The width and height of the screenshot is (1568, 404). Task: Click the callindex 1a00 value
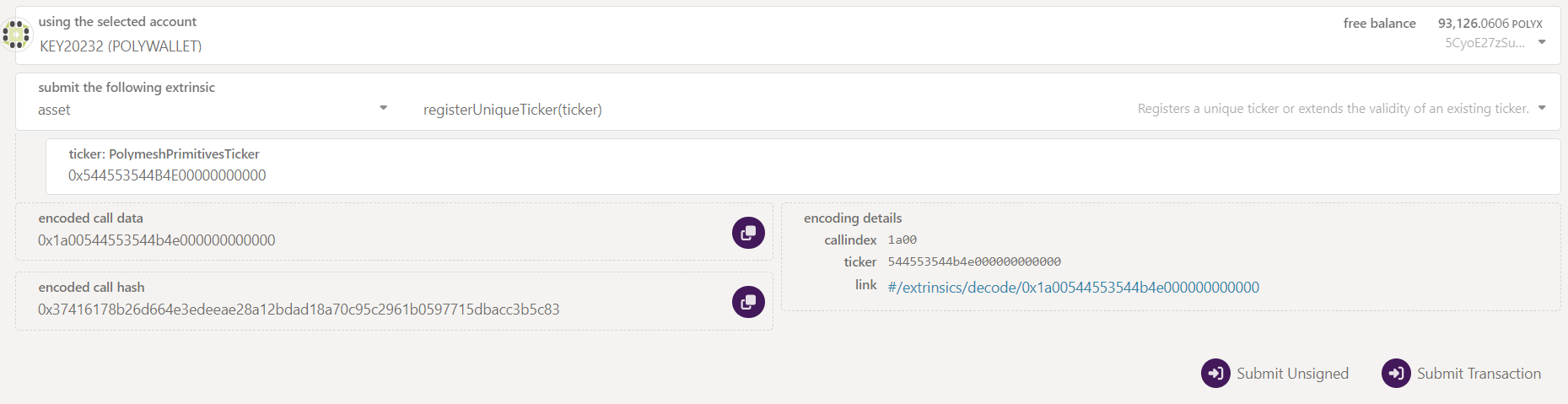902,240
